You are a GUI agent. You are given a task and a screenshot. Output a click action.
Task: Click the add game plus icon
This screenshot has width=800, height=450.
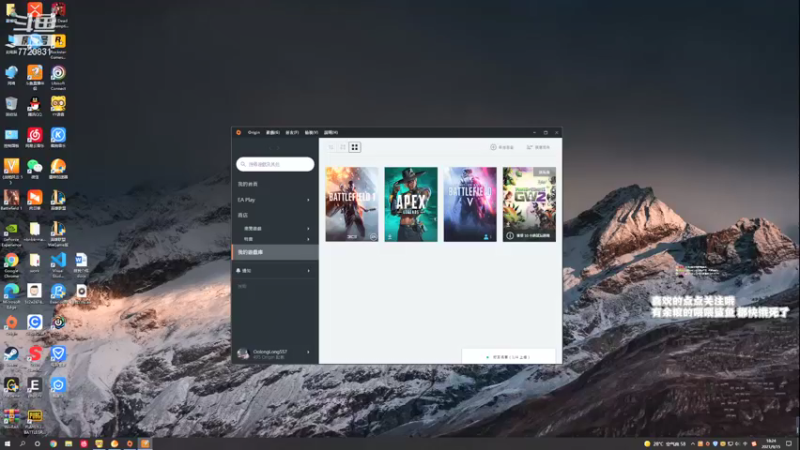click(493, 147)
